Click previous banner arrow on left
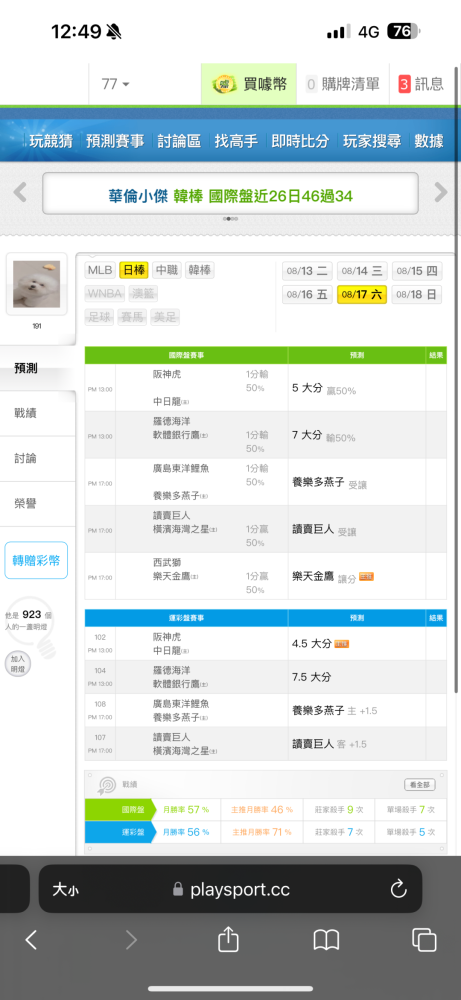Viewport: 461px width, 1000px height. click(x=20, y=192)
